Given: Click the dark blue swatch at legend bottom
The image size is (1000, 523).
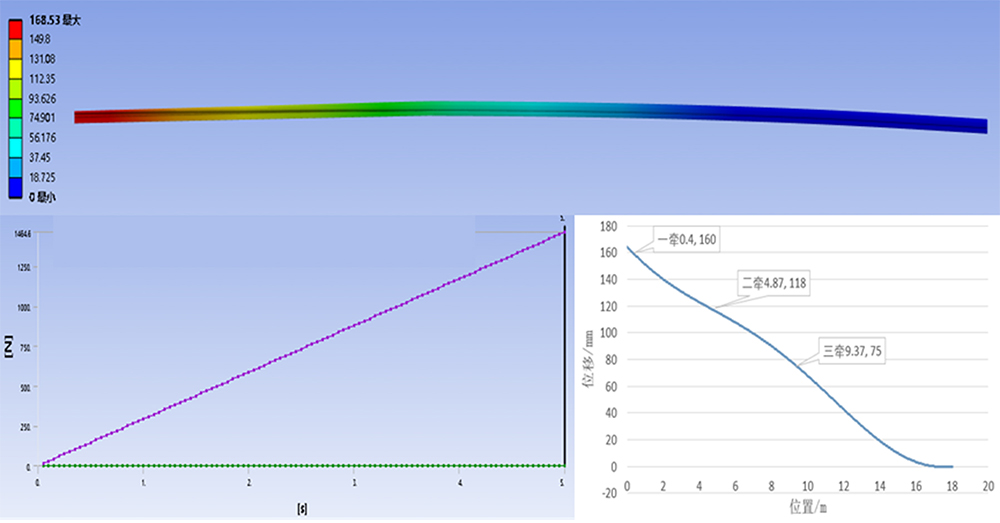Looking at the screenshot, I should click(x=14, y=186).
